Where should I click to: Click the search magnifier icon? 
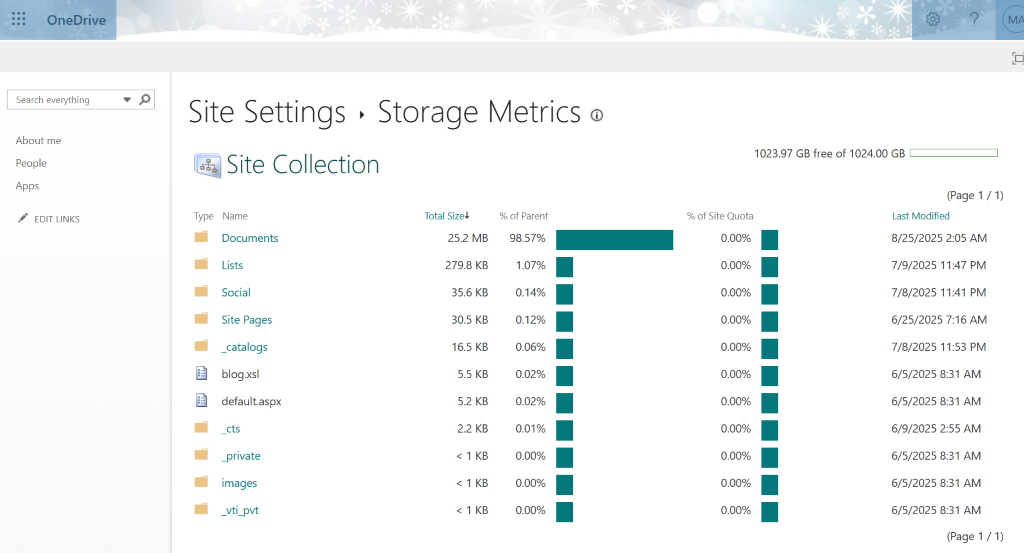(x=145, y=99)
